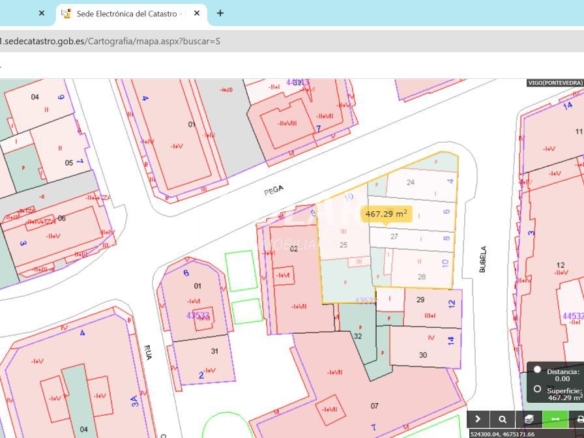Switch to Sede Electrónica del Catastro tab
Screen dimensions: 584x438
127,14
